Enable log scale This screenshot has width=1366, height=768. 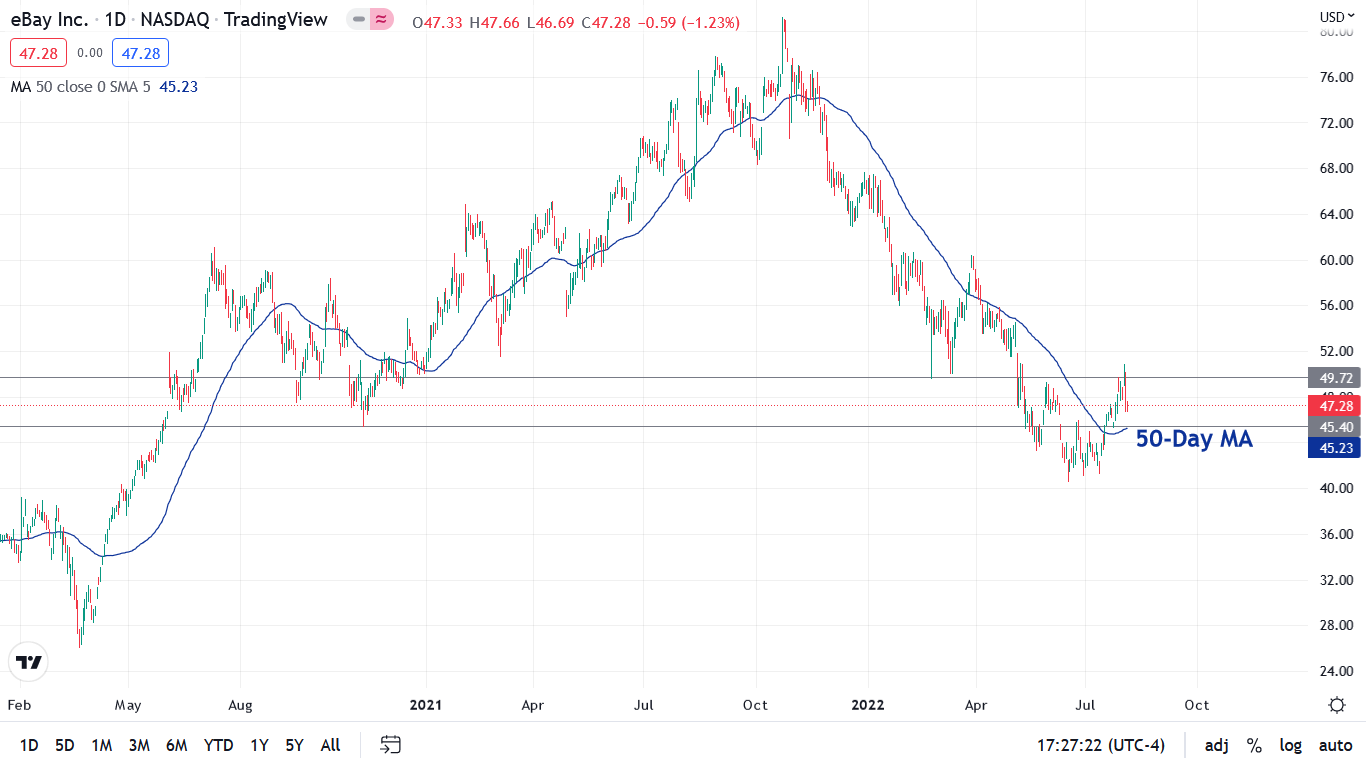pos(1291,745)
